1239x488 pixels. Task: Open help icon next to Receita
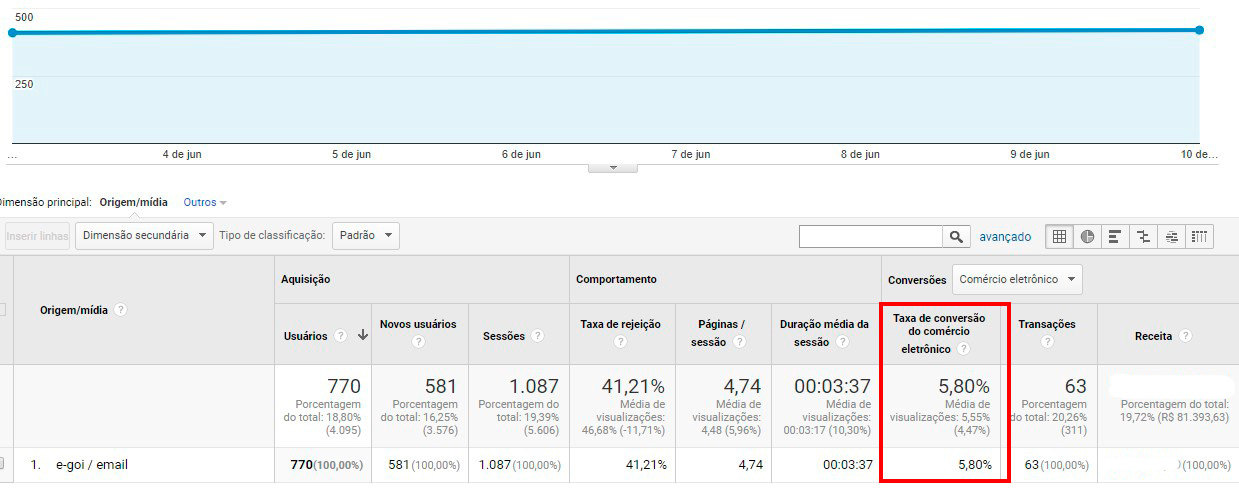click(1185, 336)
